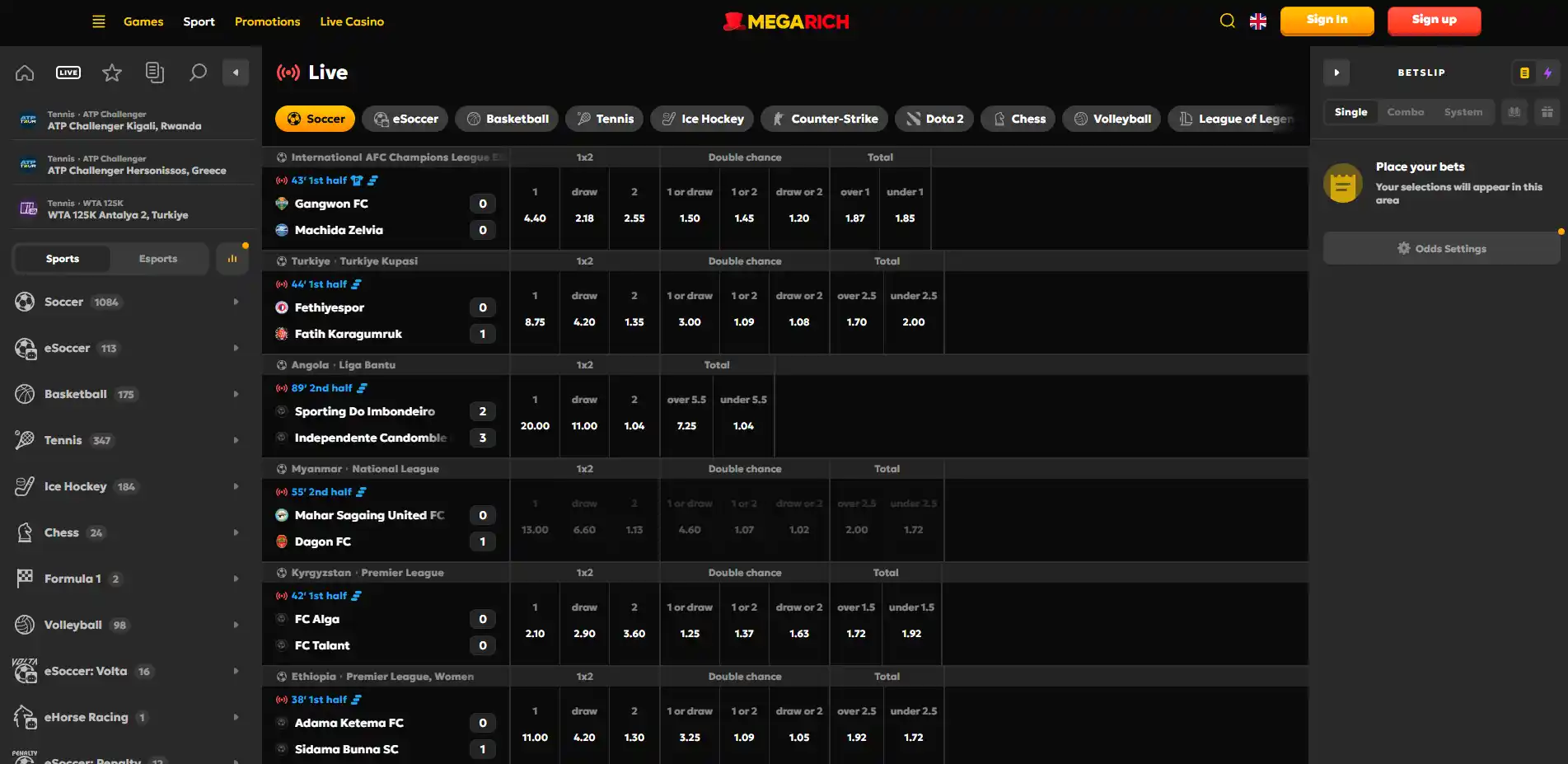Select the Ice Hockey live sport chip

(702, 119)
